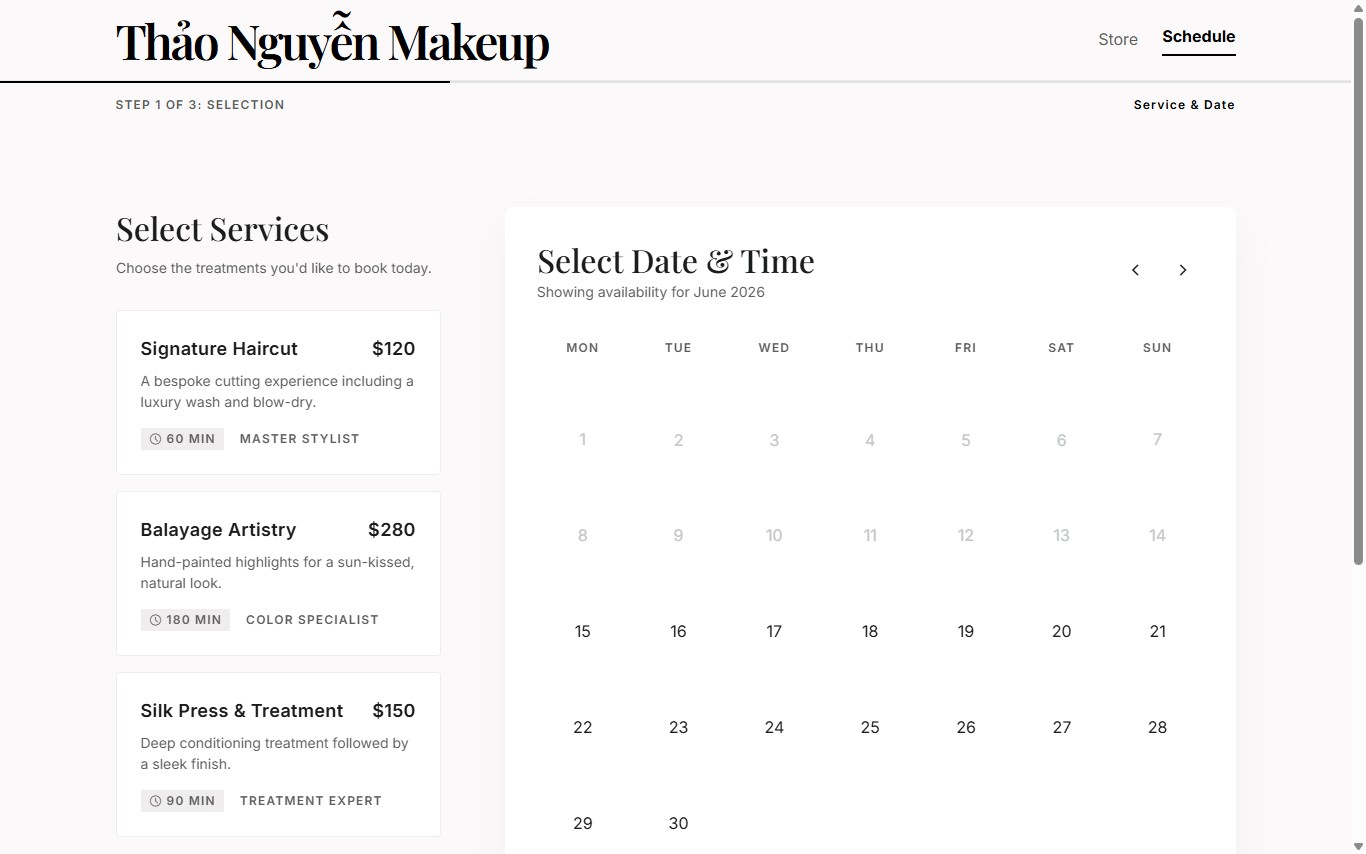The height and width of the screenshot is (854, 1366).
Task: Click the 'Showing availability for June 2026' text
Action: pos(651,293)
